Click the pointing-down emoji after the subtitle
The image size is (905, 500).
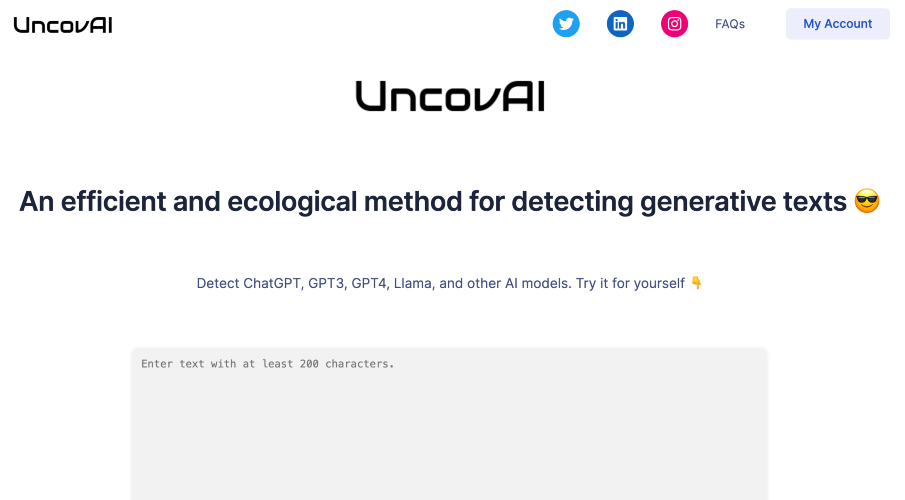click(697, 283)
